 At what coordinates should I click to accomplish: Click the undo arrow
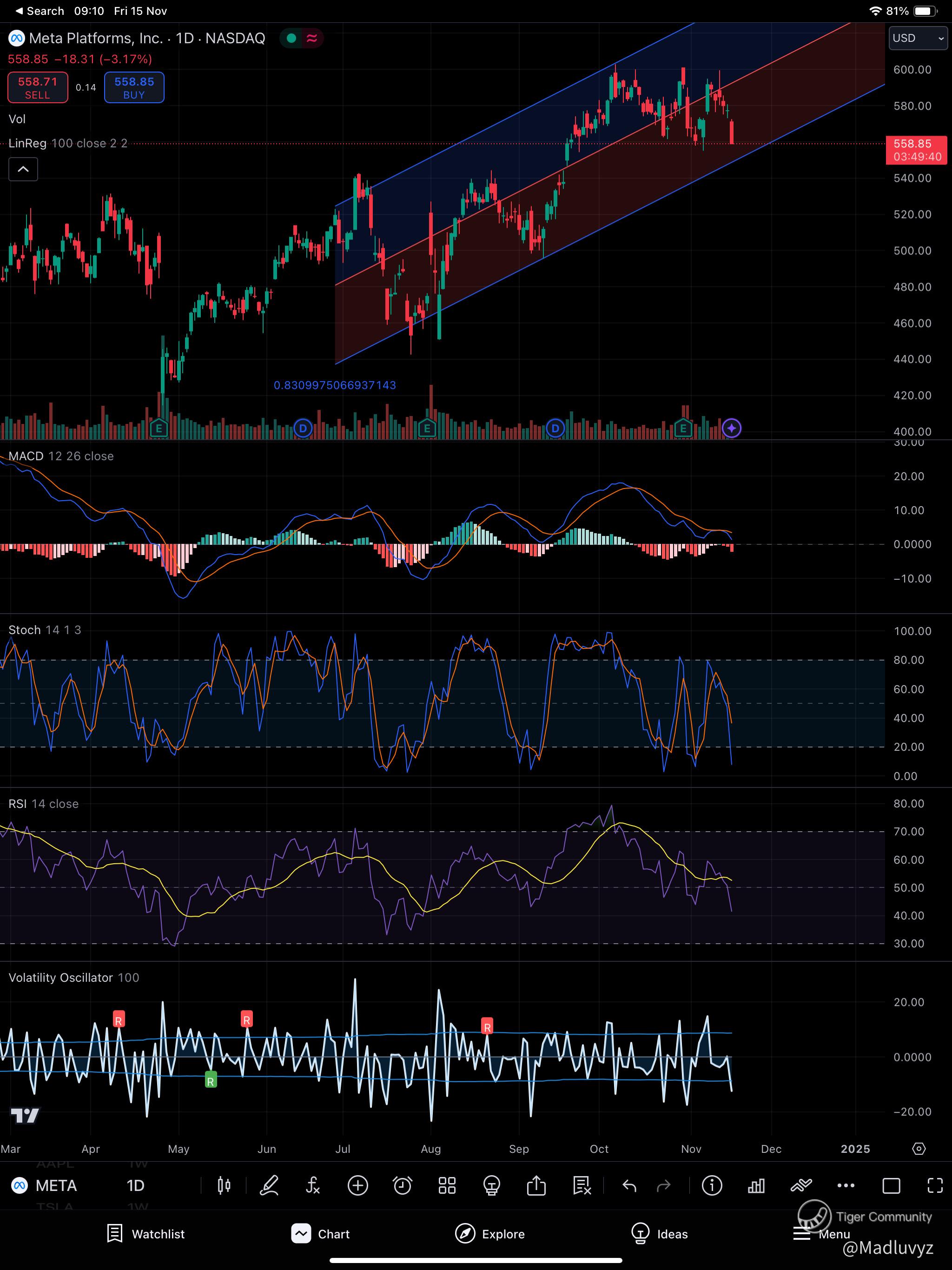629,1185
